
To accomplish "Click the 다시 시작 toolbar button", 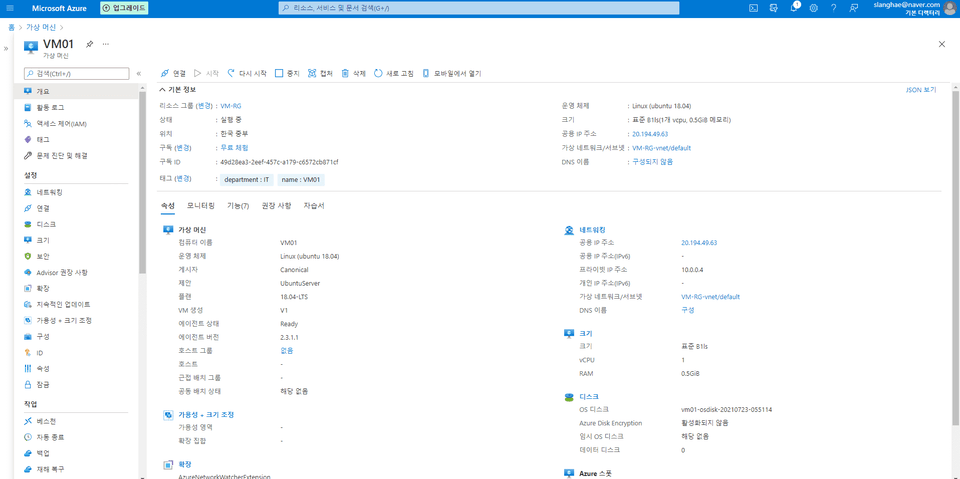I will click(x=247, y=73).
